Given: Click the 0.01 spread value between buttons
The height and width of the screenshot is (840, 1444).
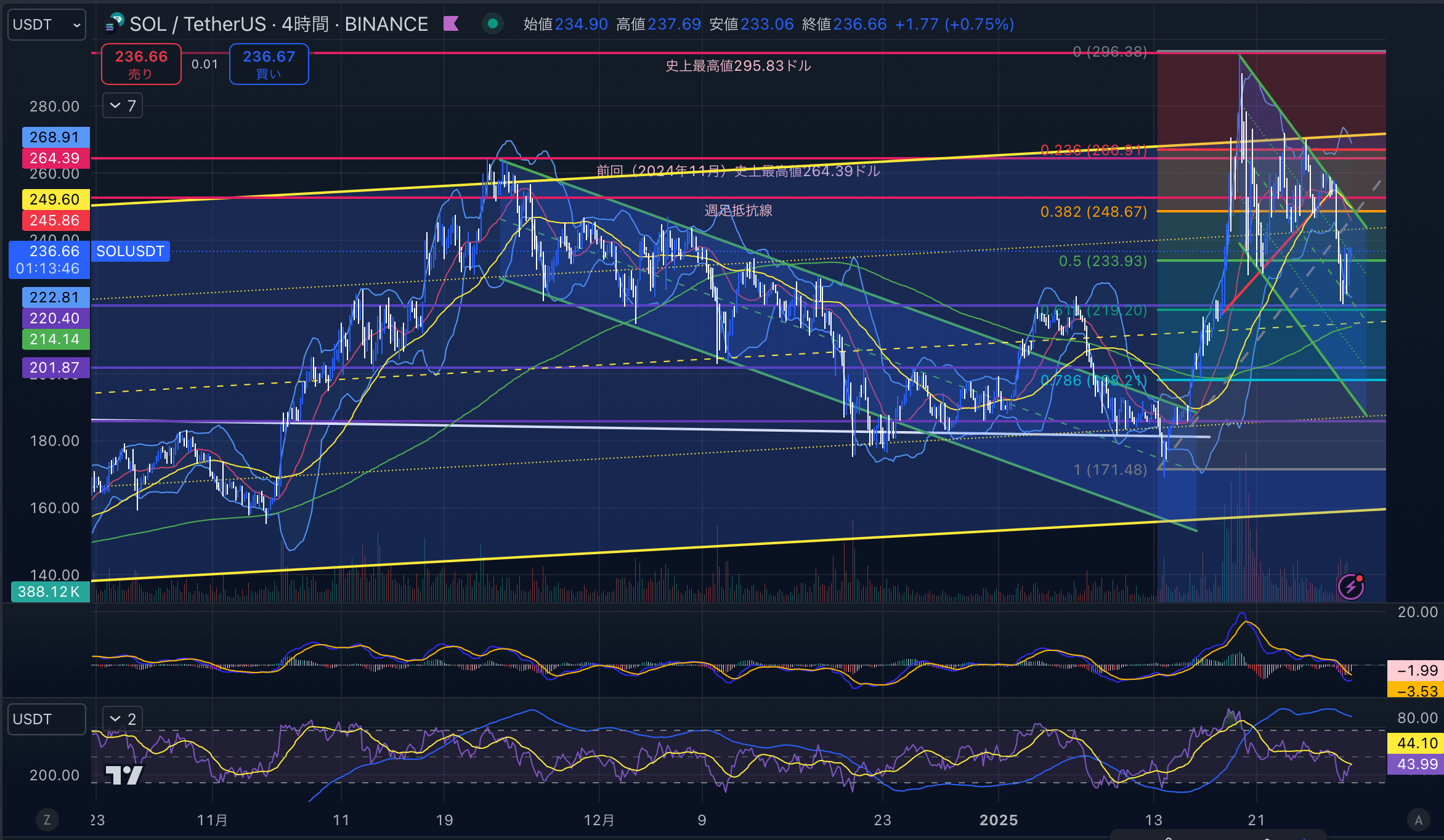Looking at the screenshot, I should [x=205, y=64].
